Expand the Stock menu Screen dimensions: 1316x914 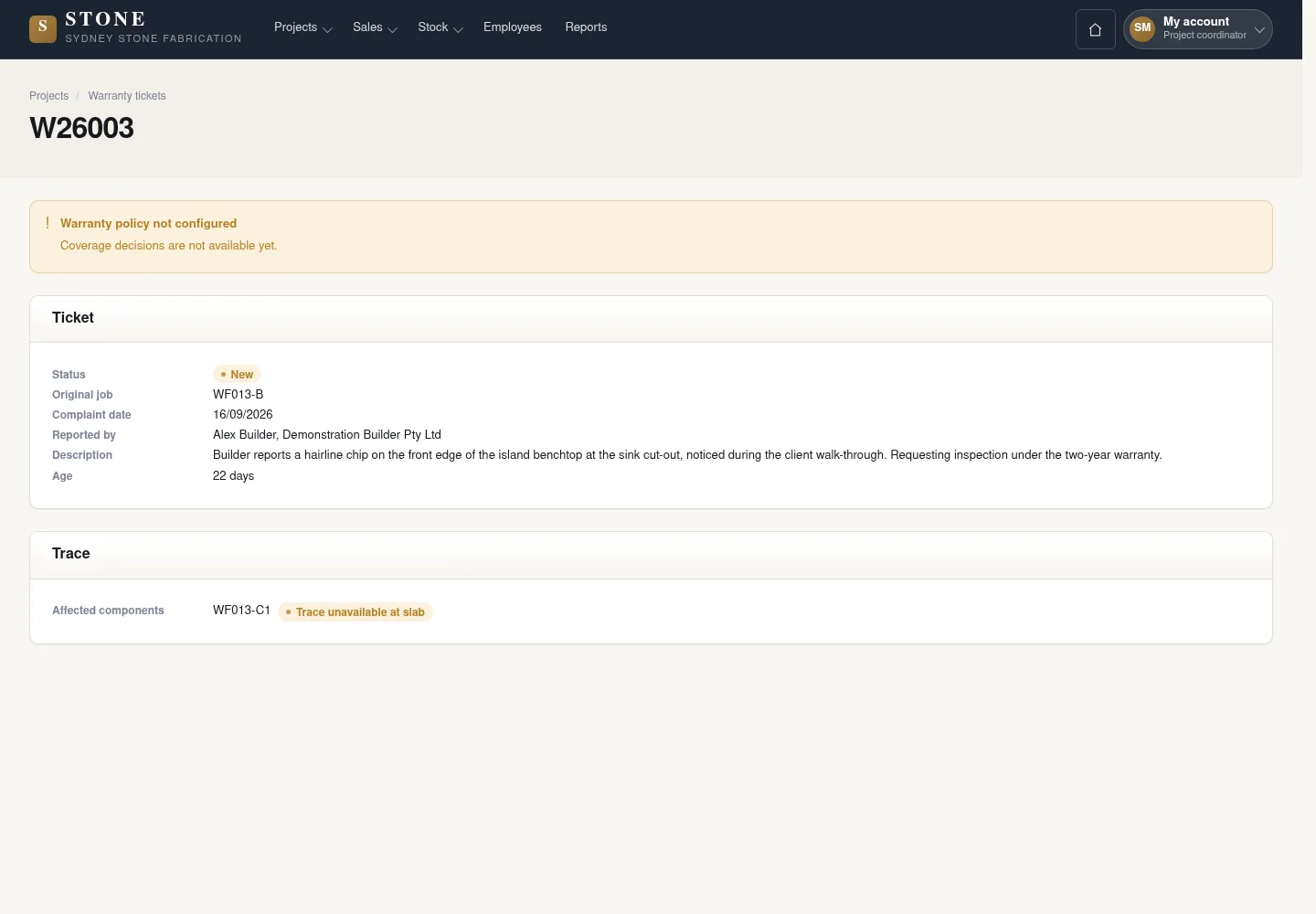point(440,27)
